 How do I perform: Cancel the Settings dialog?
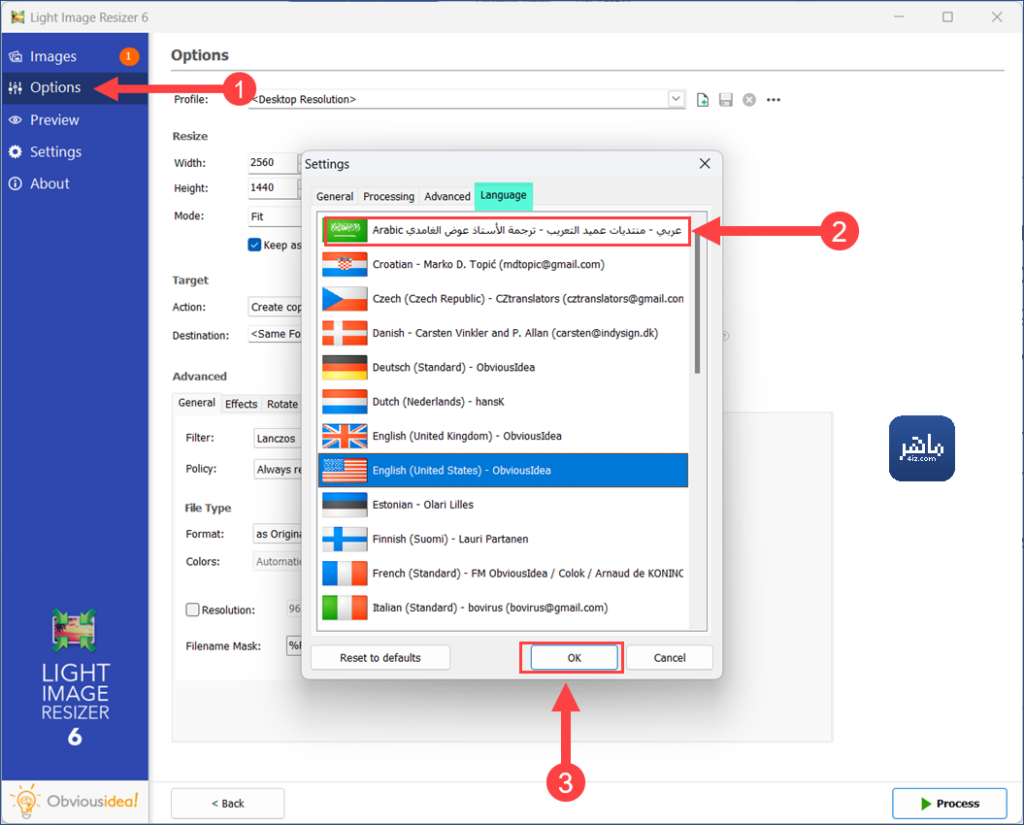669,658
